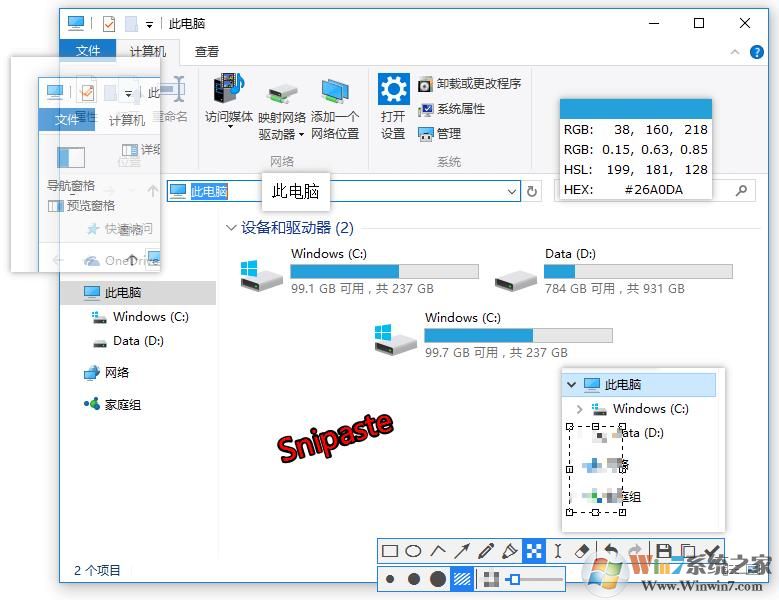Screen dimensions: 779x600
Task: Select 网络 in the navigation pane
Action: point(117,373)
